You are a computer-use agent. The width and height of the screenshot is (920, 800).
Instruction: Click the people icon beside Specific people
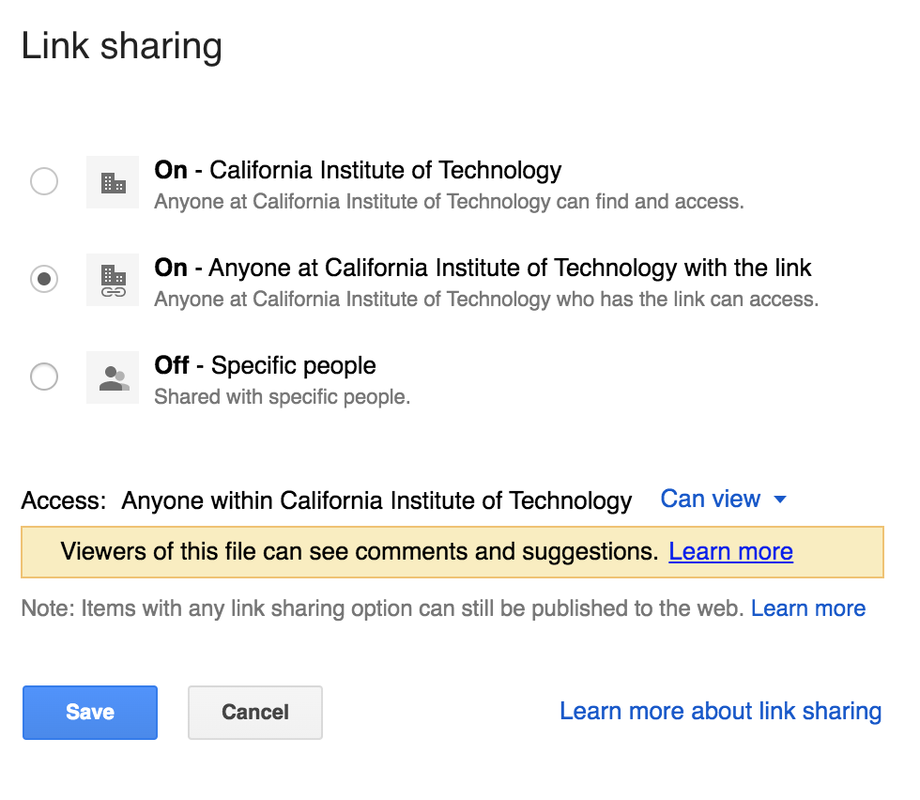113,377
